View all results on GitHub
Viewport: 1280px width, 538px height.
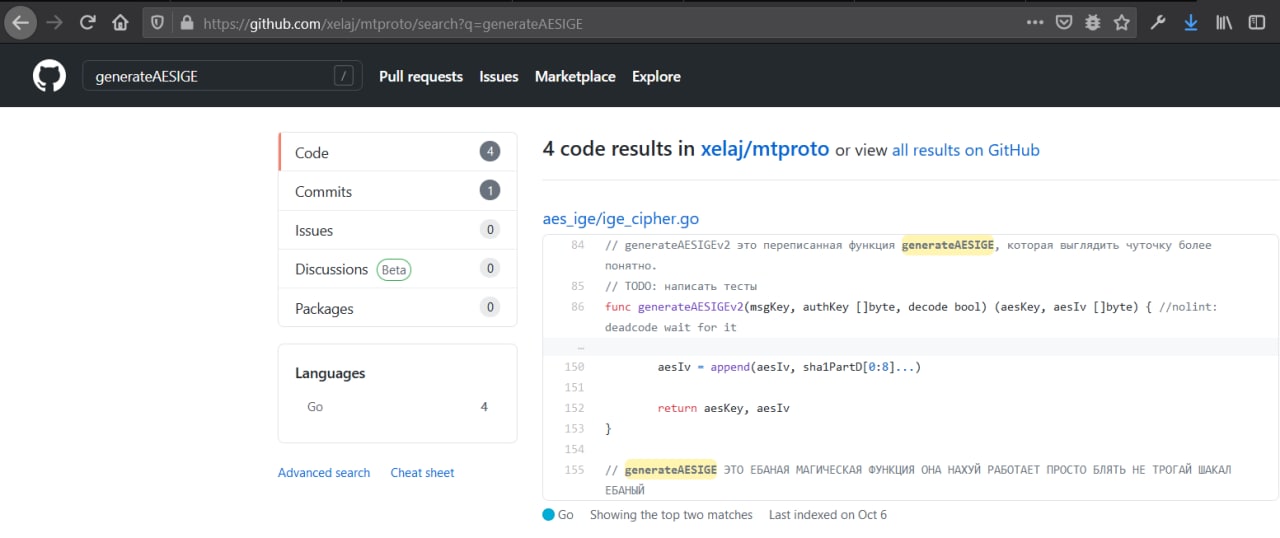tap(966, 150)
